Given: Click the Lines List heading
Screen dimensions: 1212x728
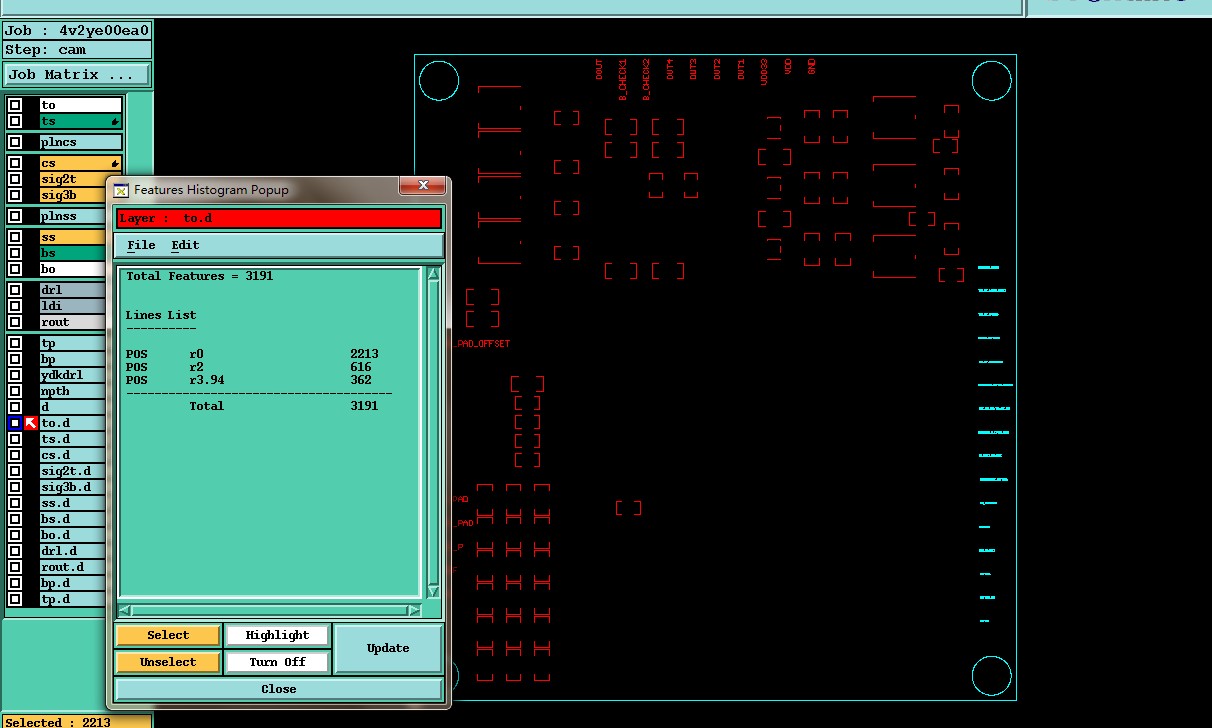Looking at the screenshot, I should click(161, 315).
